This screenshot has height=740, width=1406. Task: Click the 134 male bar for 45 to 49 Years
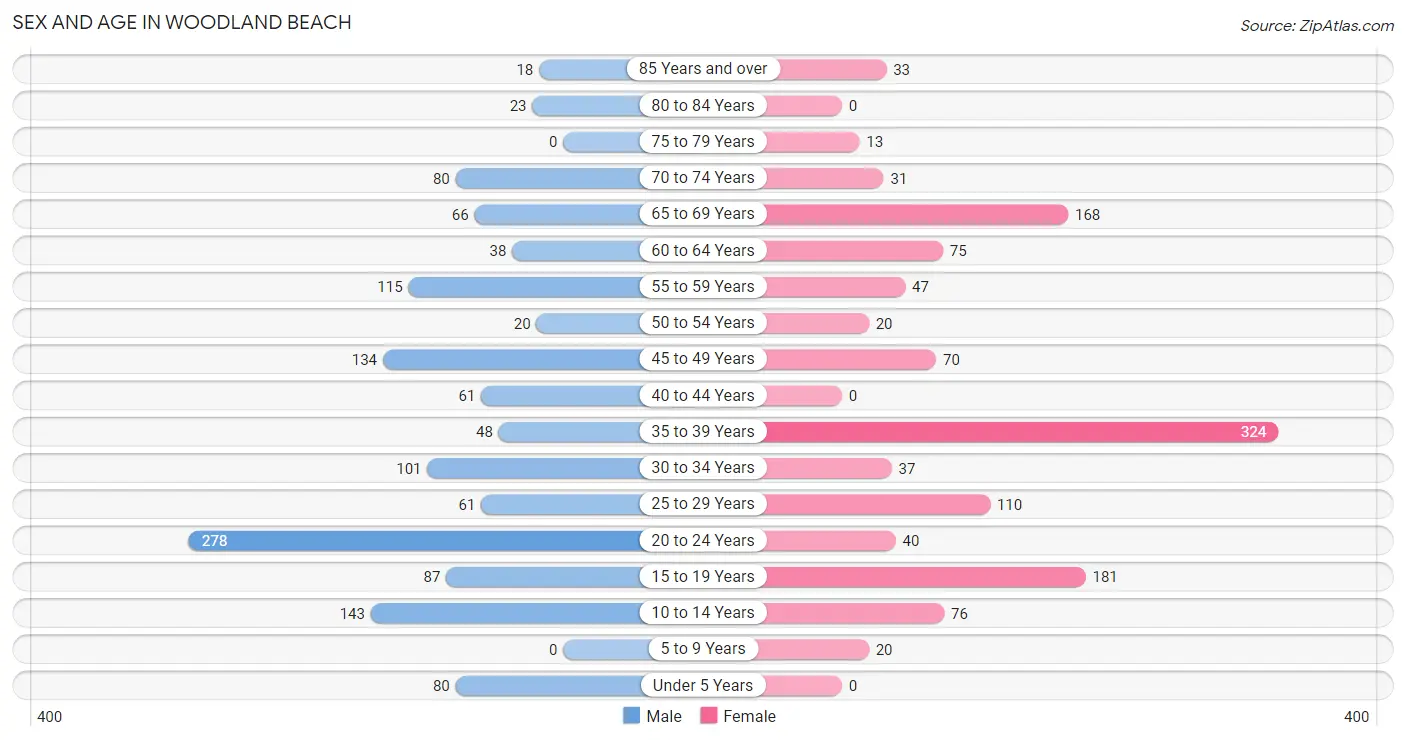tap(515, 359)
